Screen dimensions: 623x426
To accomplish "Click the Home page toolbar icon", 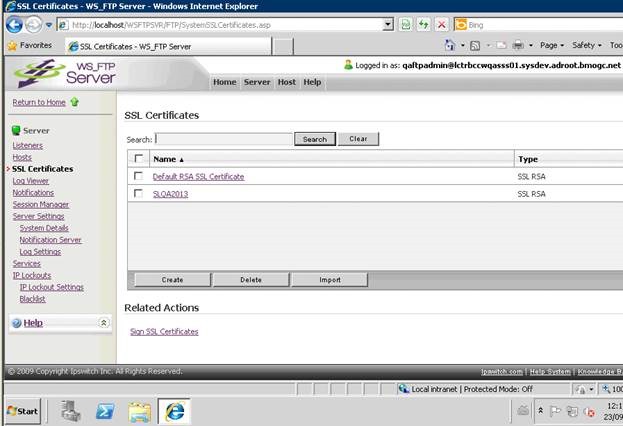I will click(449, 45).
